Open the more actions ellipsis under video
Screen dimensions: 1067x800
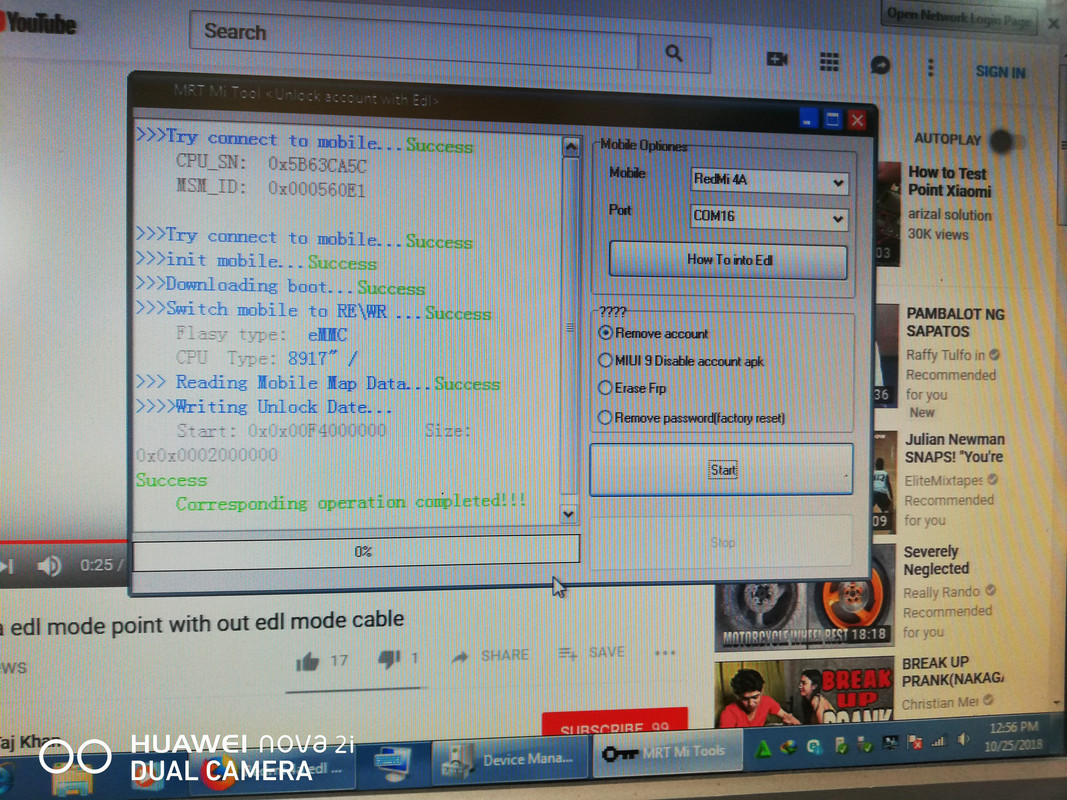point(665,652)
